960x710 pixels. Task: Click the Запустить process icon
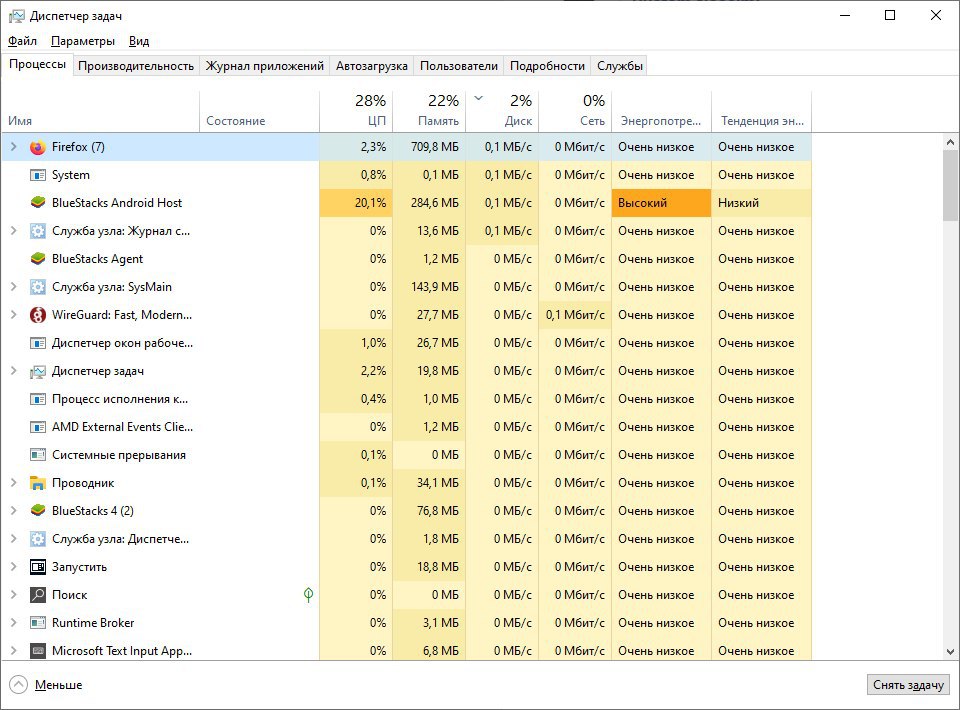pos(38,567)
